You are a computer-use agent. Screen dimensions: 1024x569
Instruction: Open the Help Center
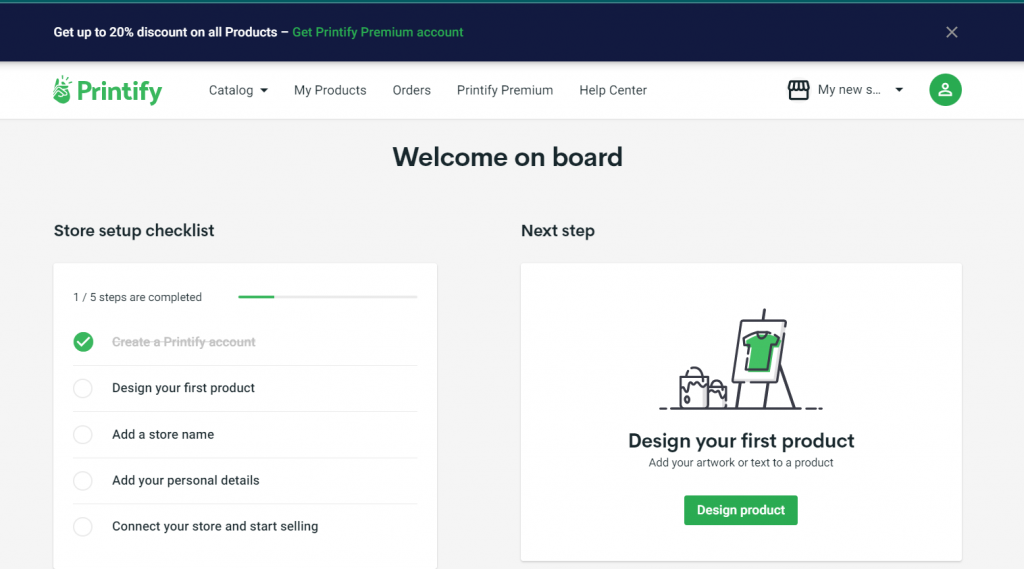tap(613, 90)
